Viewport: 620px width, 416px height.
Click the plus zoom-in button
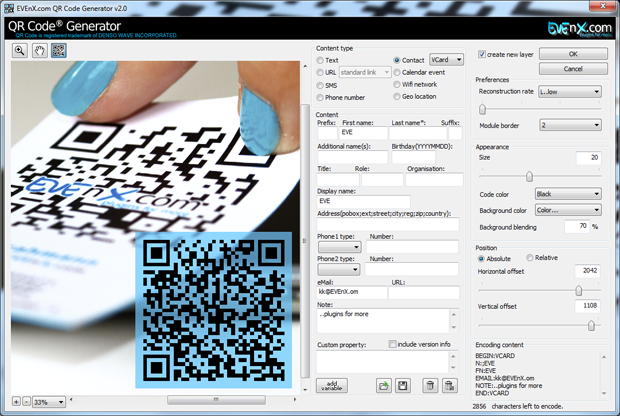coord(16,402)
